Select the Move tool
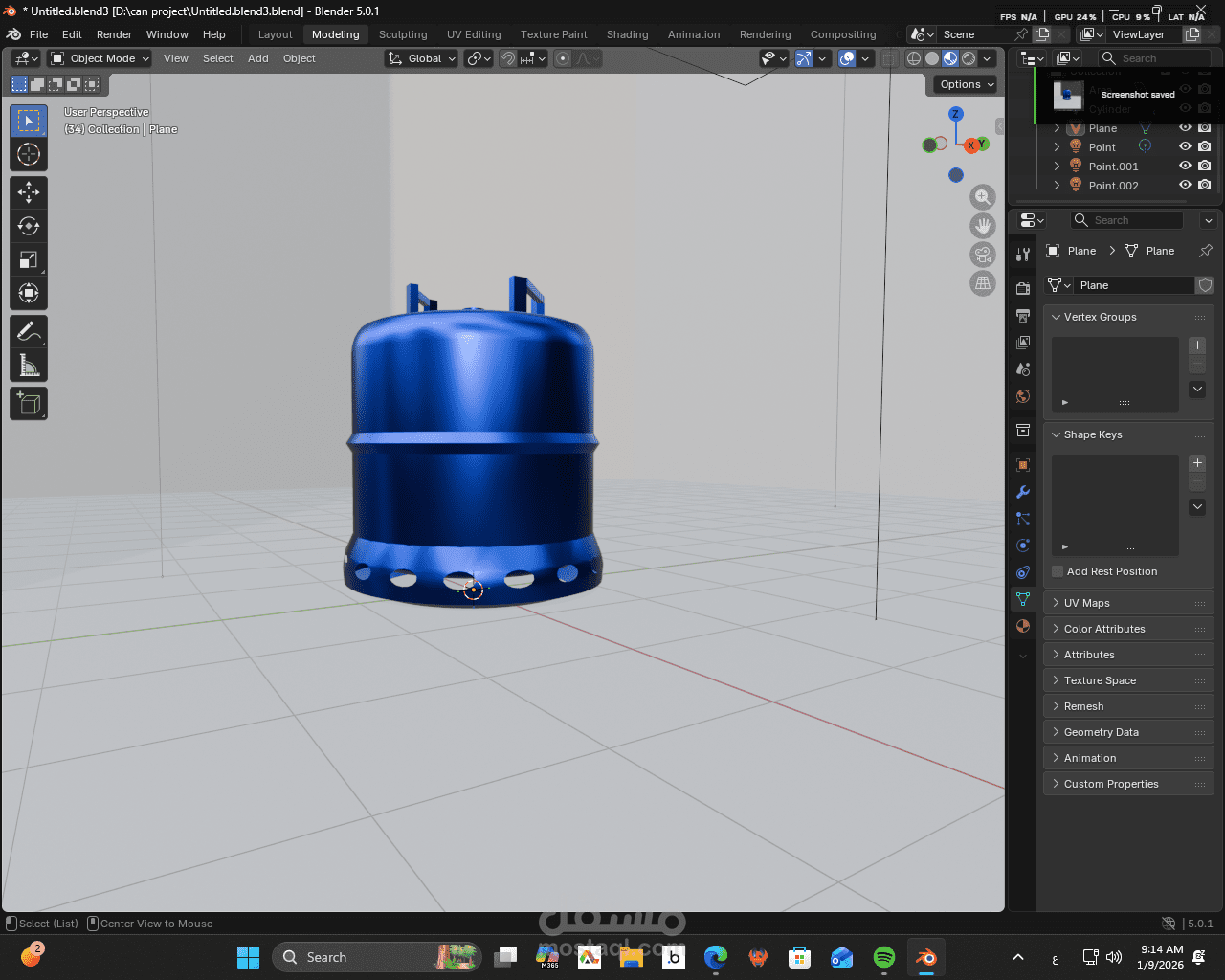This screenshot has width=1225, height=980. pos(29,192)
